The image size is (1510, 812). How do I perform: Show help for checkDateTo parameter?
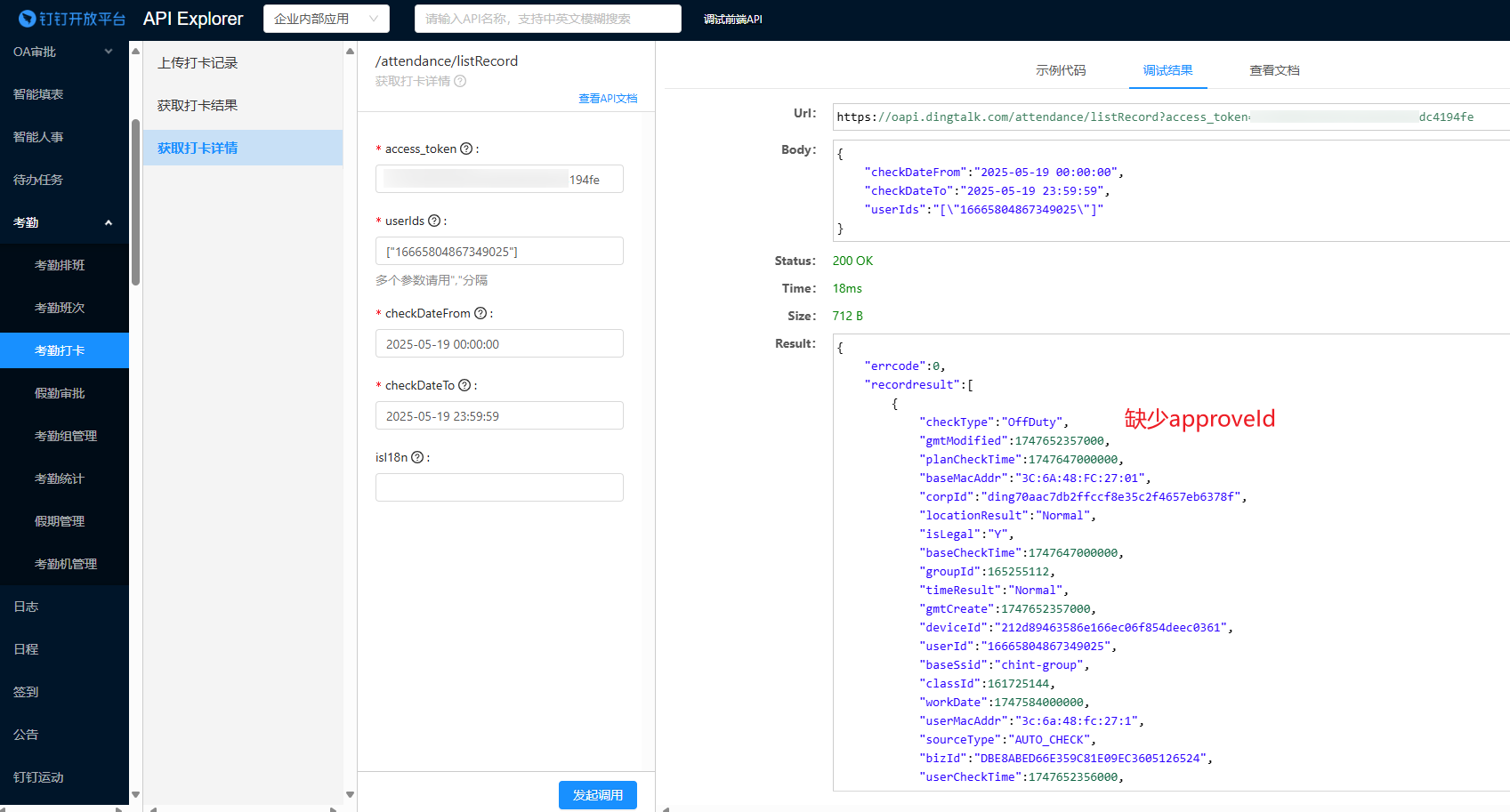[464, 385]
